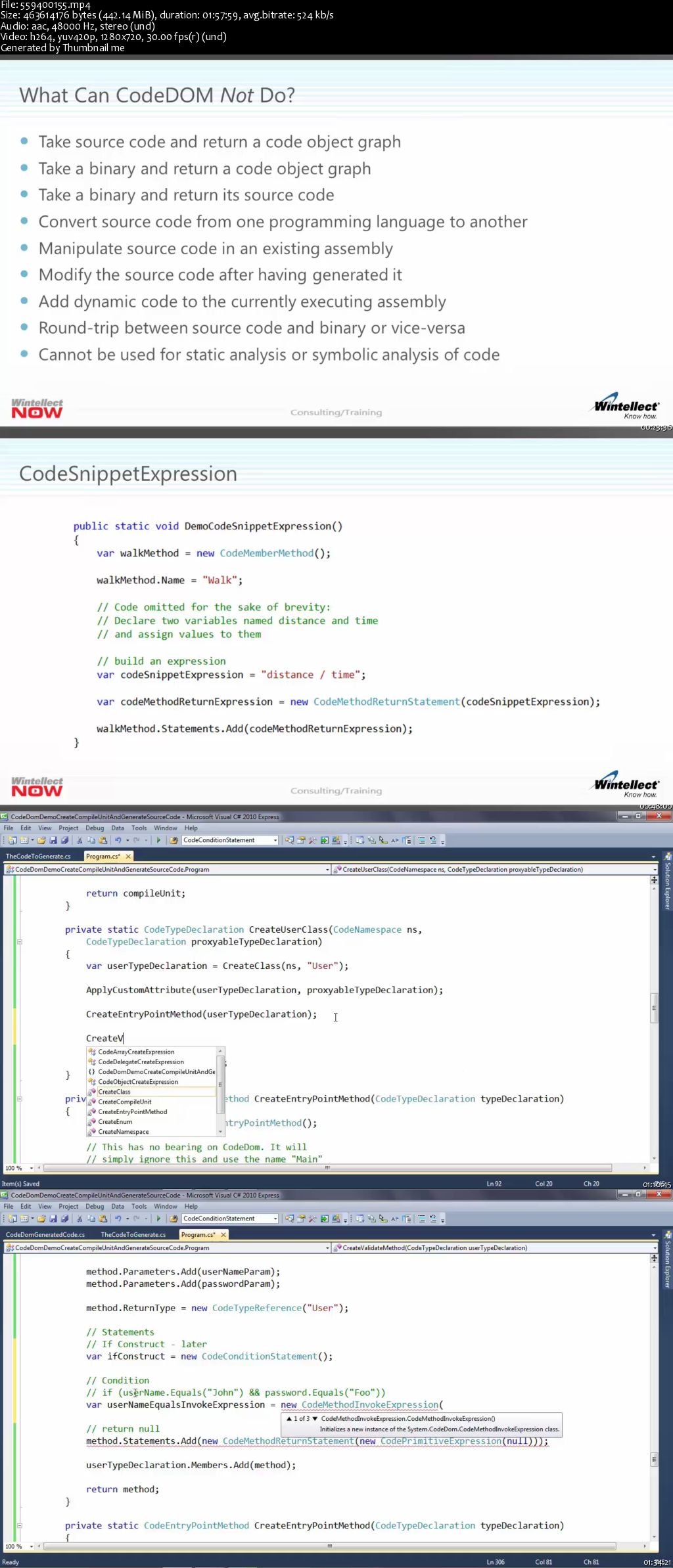Open the CreateValidateMethod member dropdown

pos(655,1248)
